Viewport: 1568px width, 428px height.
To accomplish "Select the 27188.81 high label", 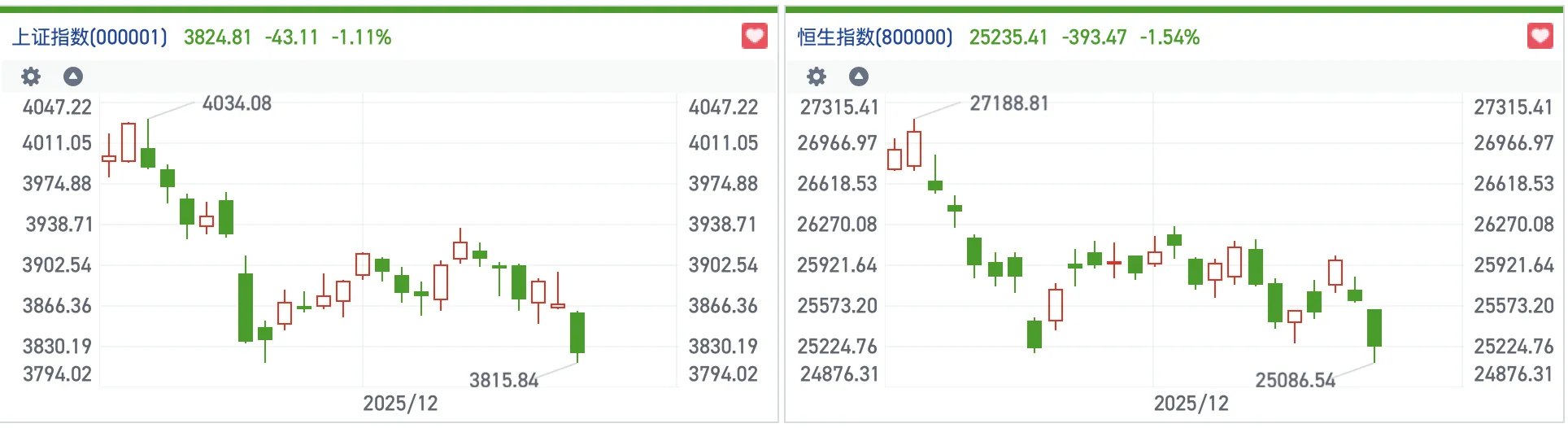I will pyautogui.click(x=1009, y=104).
